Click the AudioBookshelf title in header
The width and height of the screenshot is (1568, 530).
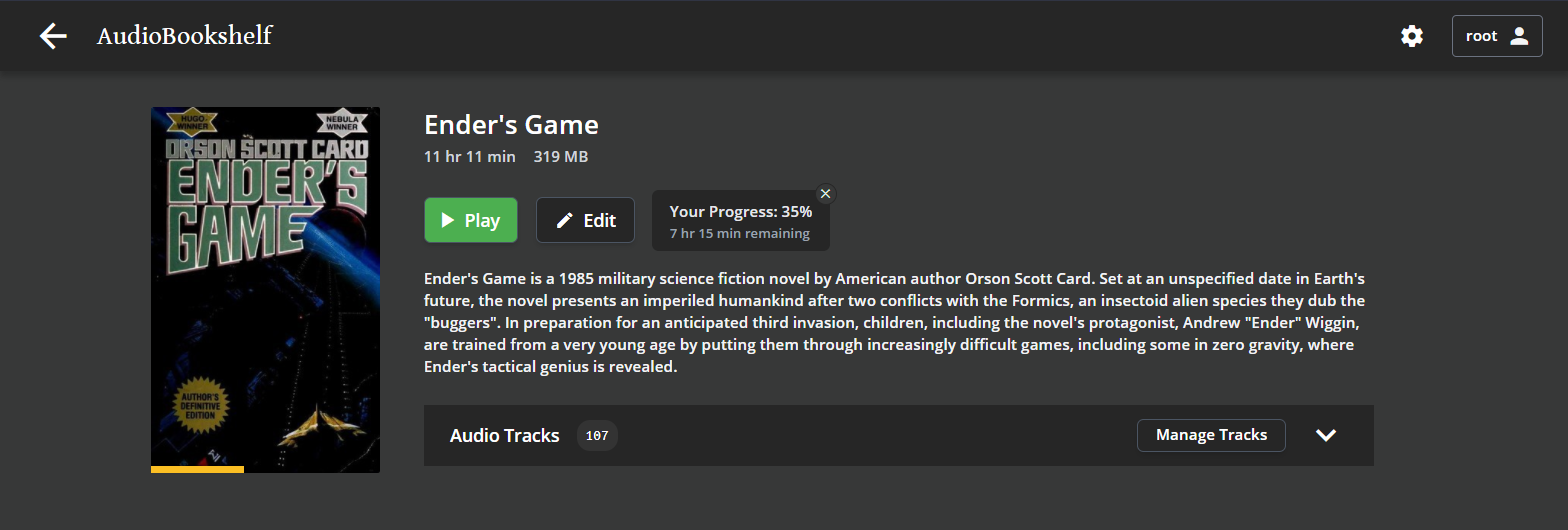tap(184, 37)
